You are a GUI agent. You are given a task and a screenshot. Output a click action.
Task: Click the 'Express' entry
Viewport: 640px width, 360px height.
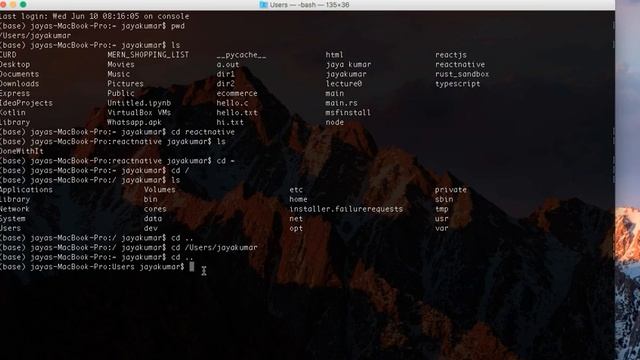[x=15, y=93]
